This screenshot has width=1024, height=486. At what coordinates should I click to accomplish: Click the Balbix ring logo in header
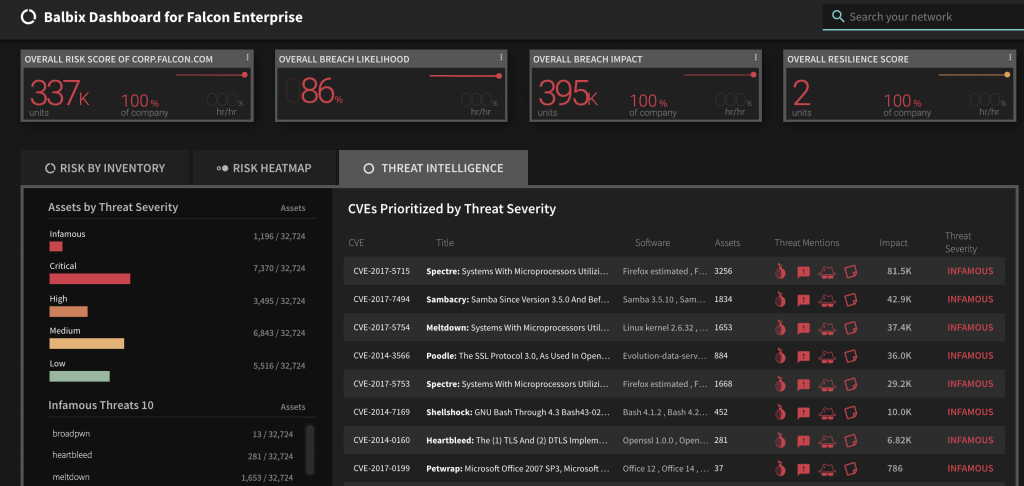click(x=28, y=17)
